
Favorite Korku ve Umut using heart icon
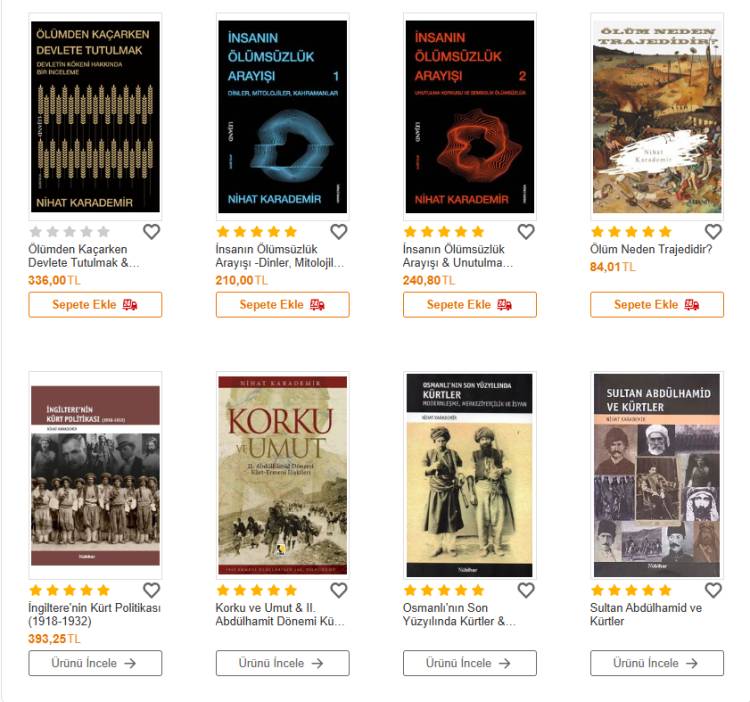coord(339,591)
